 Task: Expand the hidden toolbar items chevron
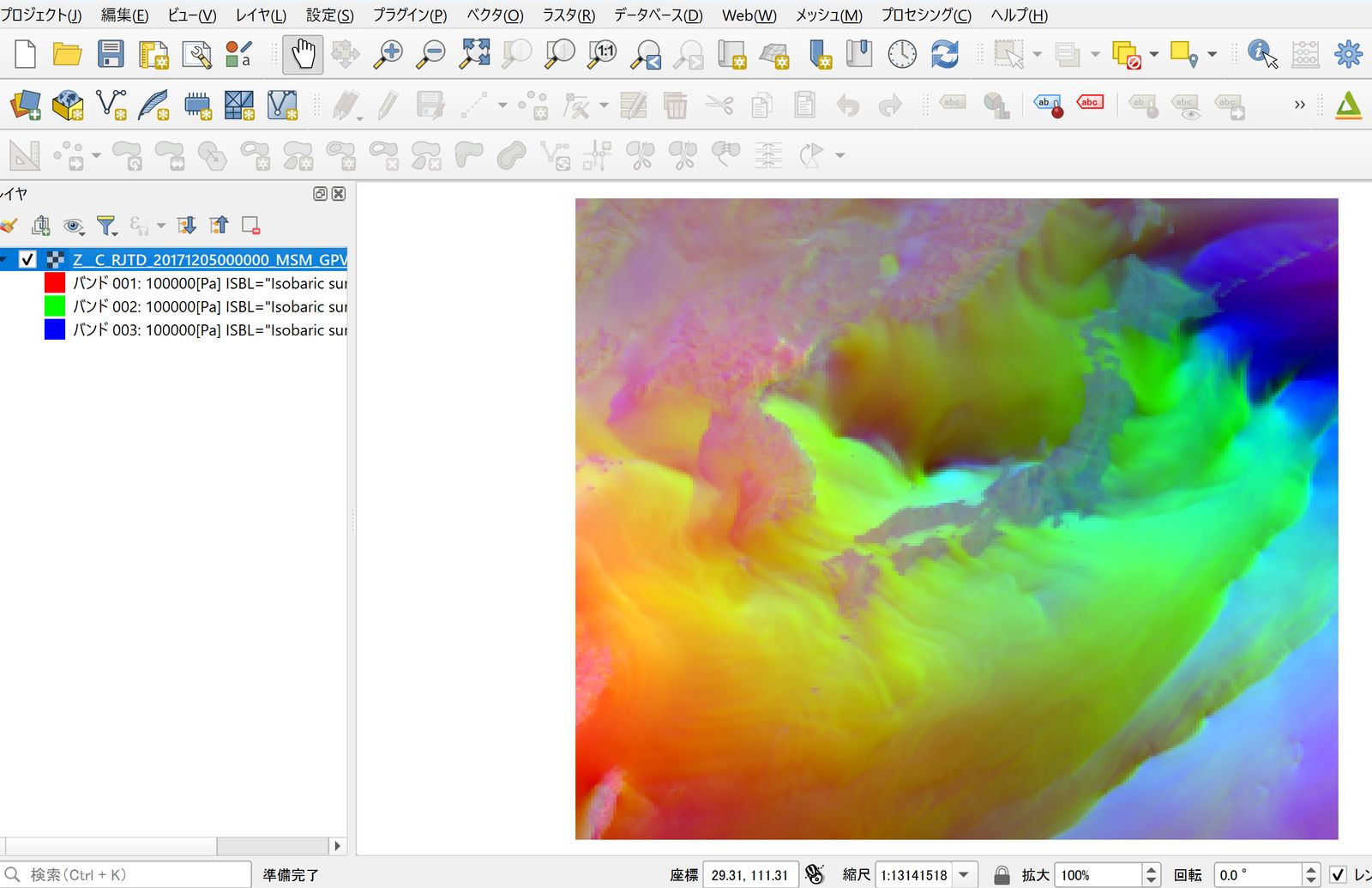click(x=1299, y=105)
